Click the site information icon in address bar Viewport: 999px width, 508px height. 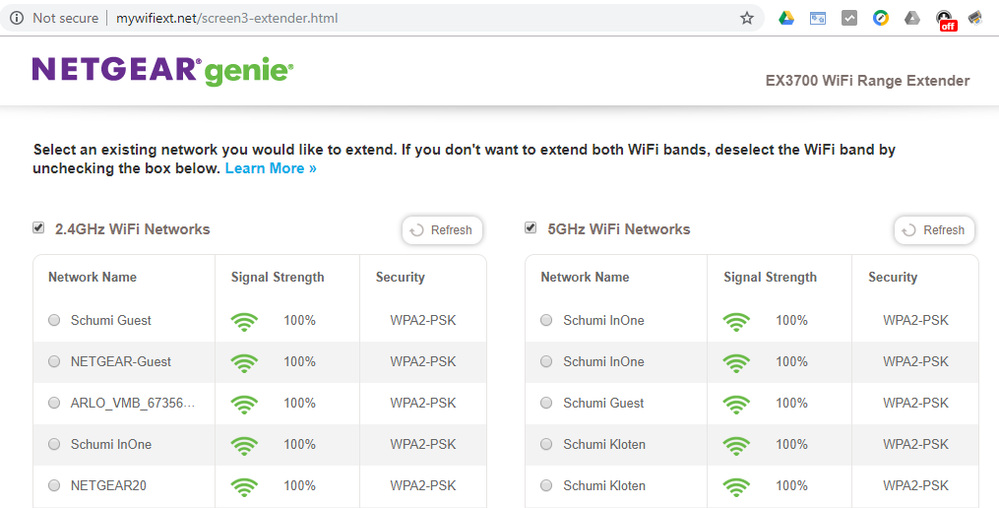coord(17,18)
